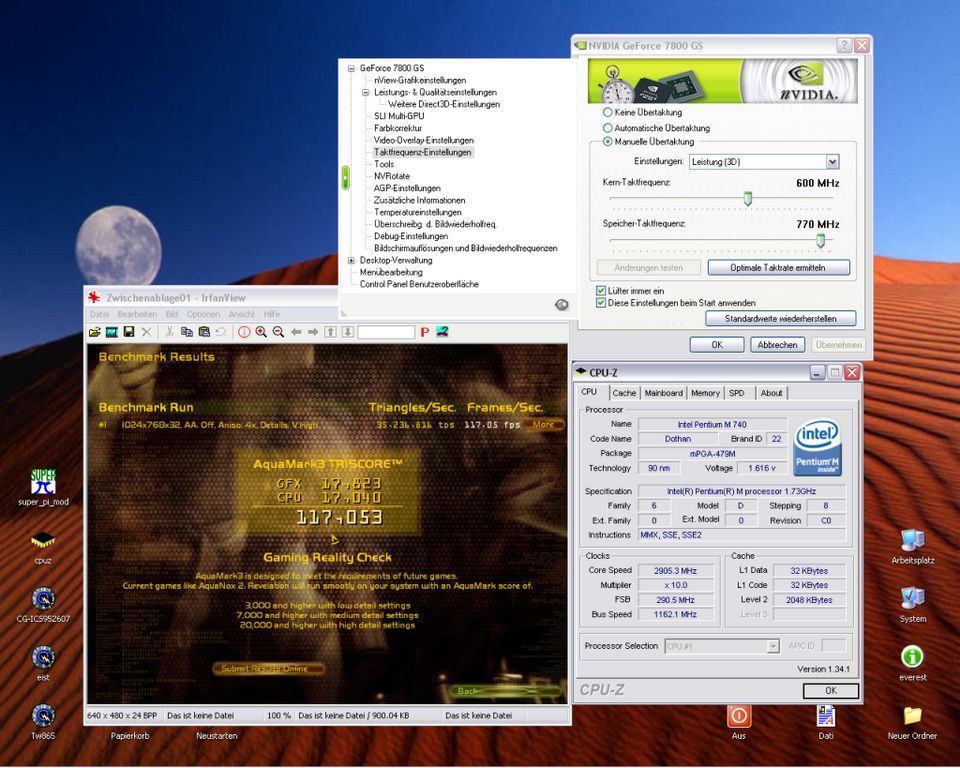Viewport: 960px width, 768px height.
Task: Select 'Farbkorrektur' in the NVIDIA tree
Action: click(398, 129)
